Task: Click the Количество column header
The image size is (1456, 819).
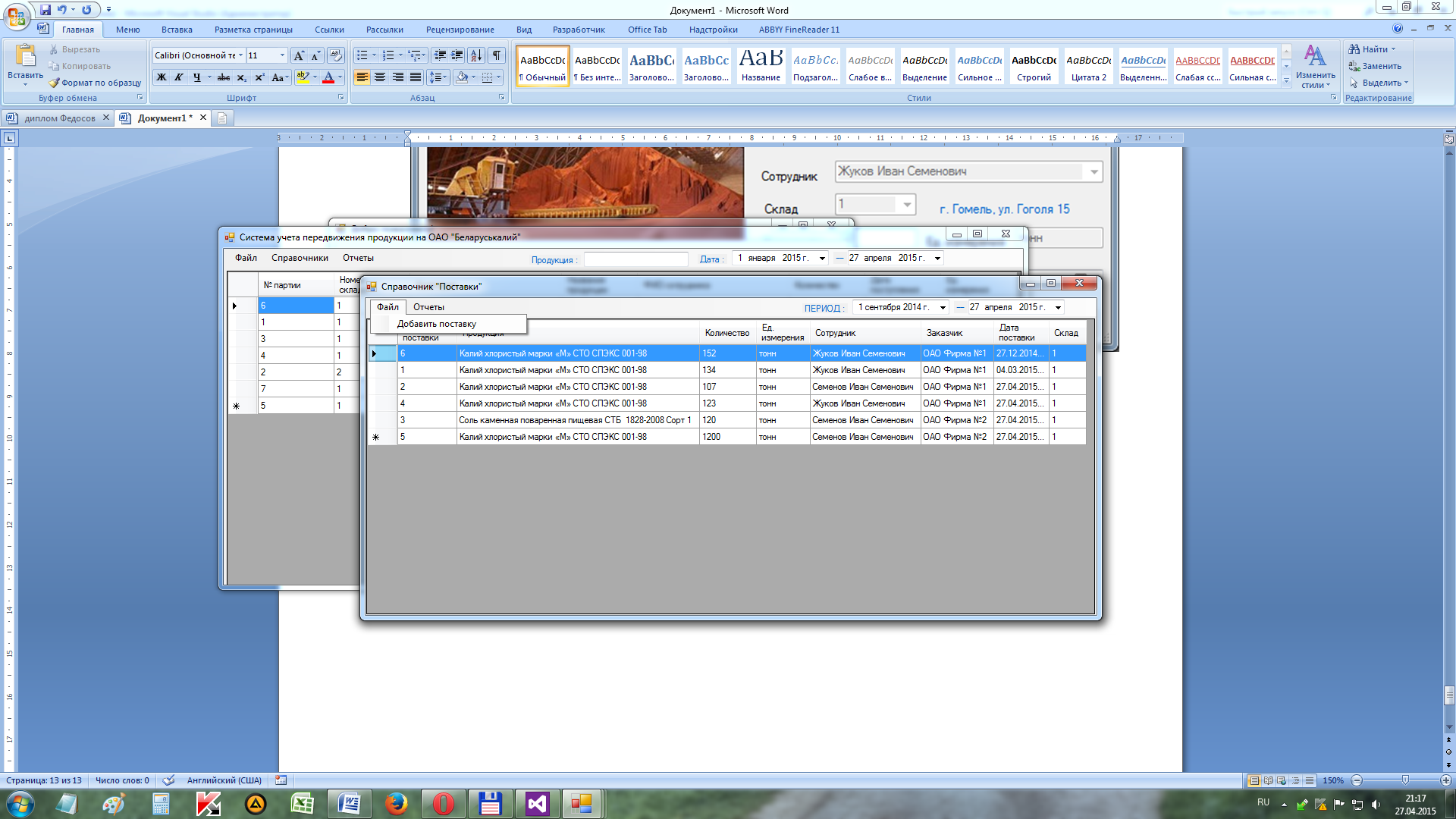Action: point(726,333)
